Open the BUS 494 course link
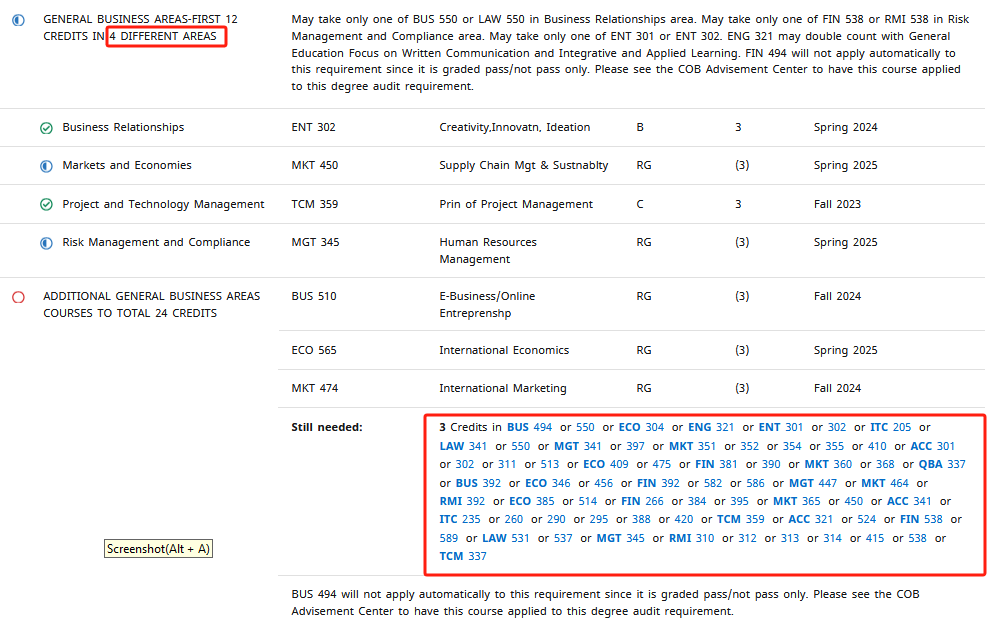996x620 pixels. pyautogui.click(x=529, y=427)
